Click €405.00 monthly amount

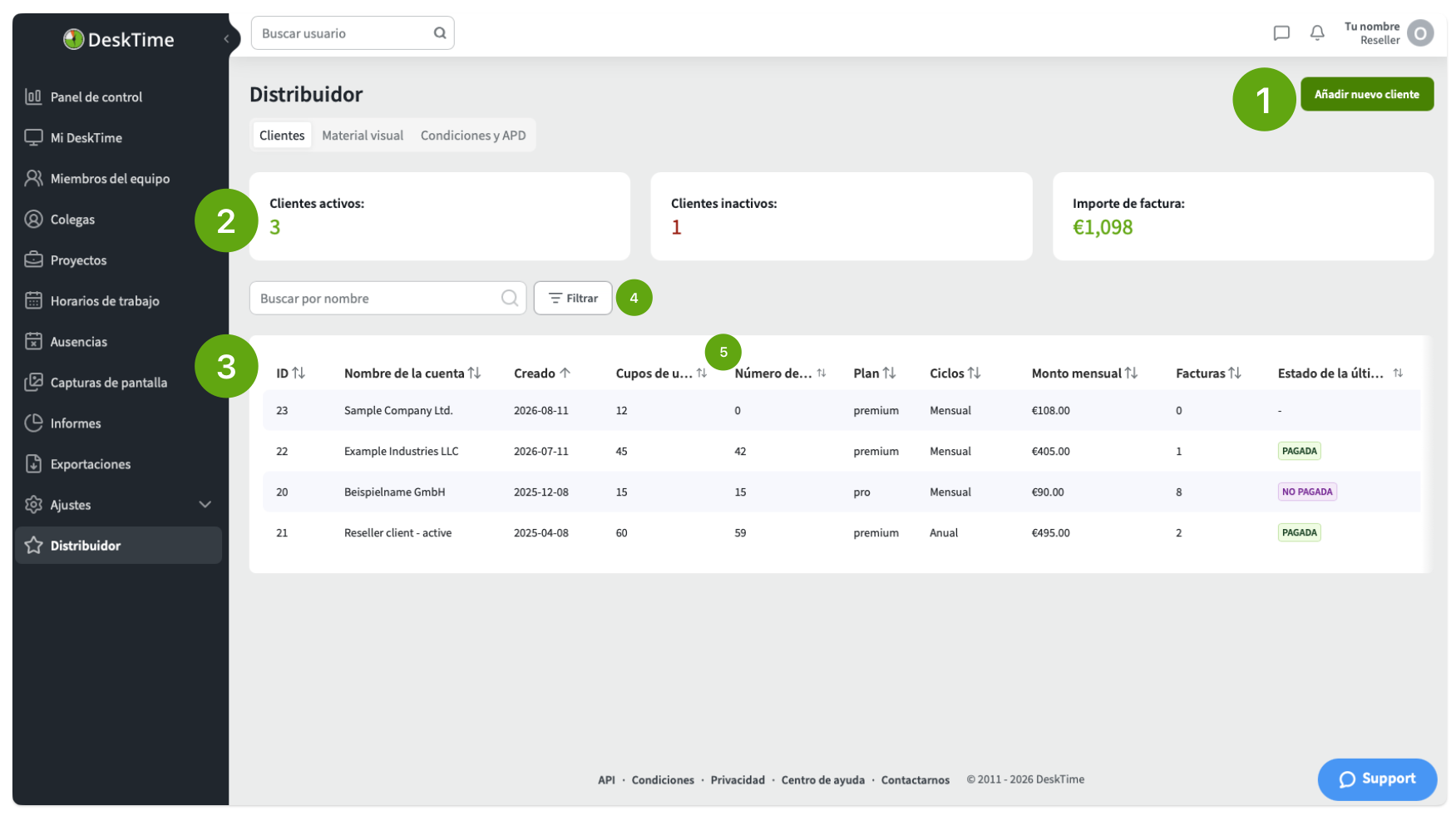[x=1051, y=451]
